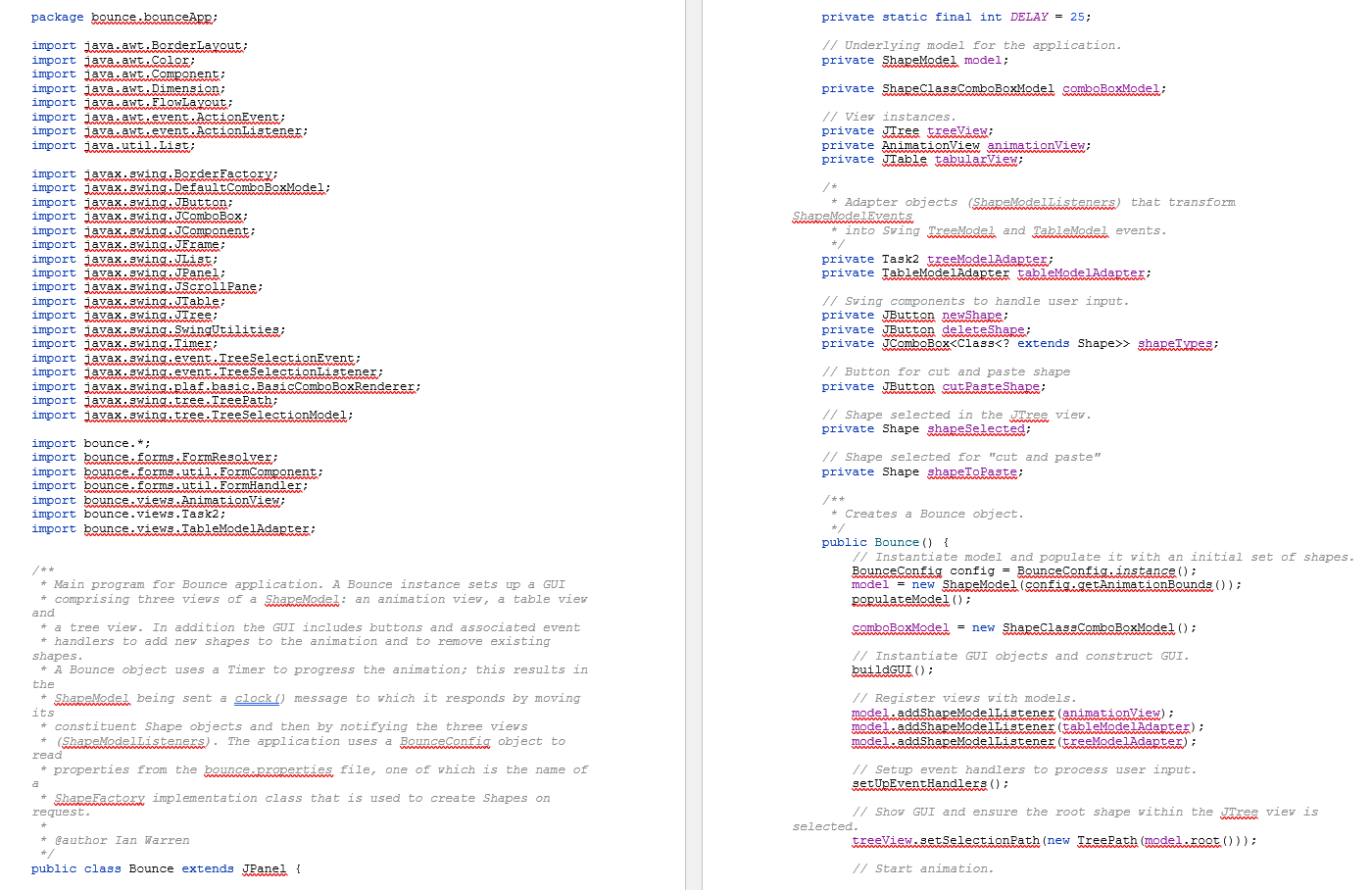Click the "import bounce.*;" line

pyautogui.click(x=91, y=443)
